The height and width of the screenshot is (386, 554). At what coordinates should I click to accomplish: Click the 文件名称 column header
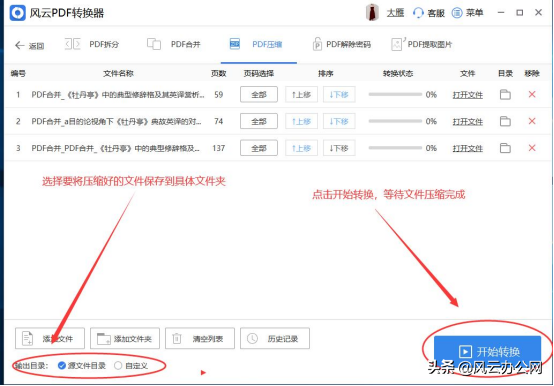point(118,73)
